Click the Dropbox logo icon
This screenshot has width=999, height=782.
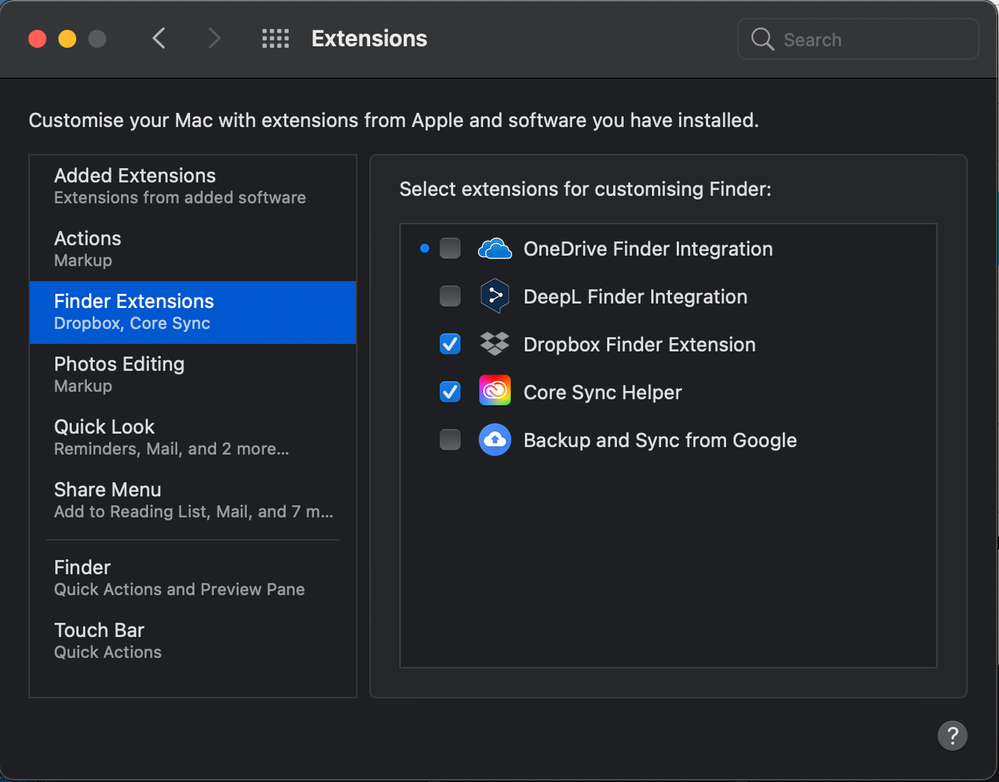[495, 344]
